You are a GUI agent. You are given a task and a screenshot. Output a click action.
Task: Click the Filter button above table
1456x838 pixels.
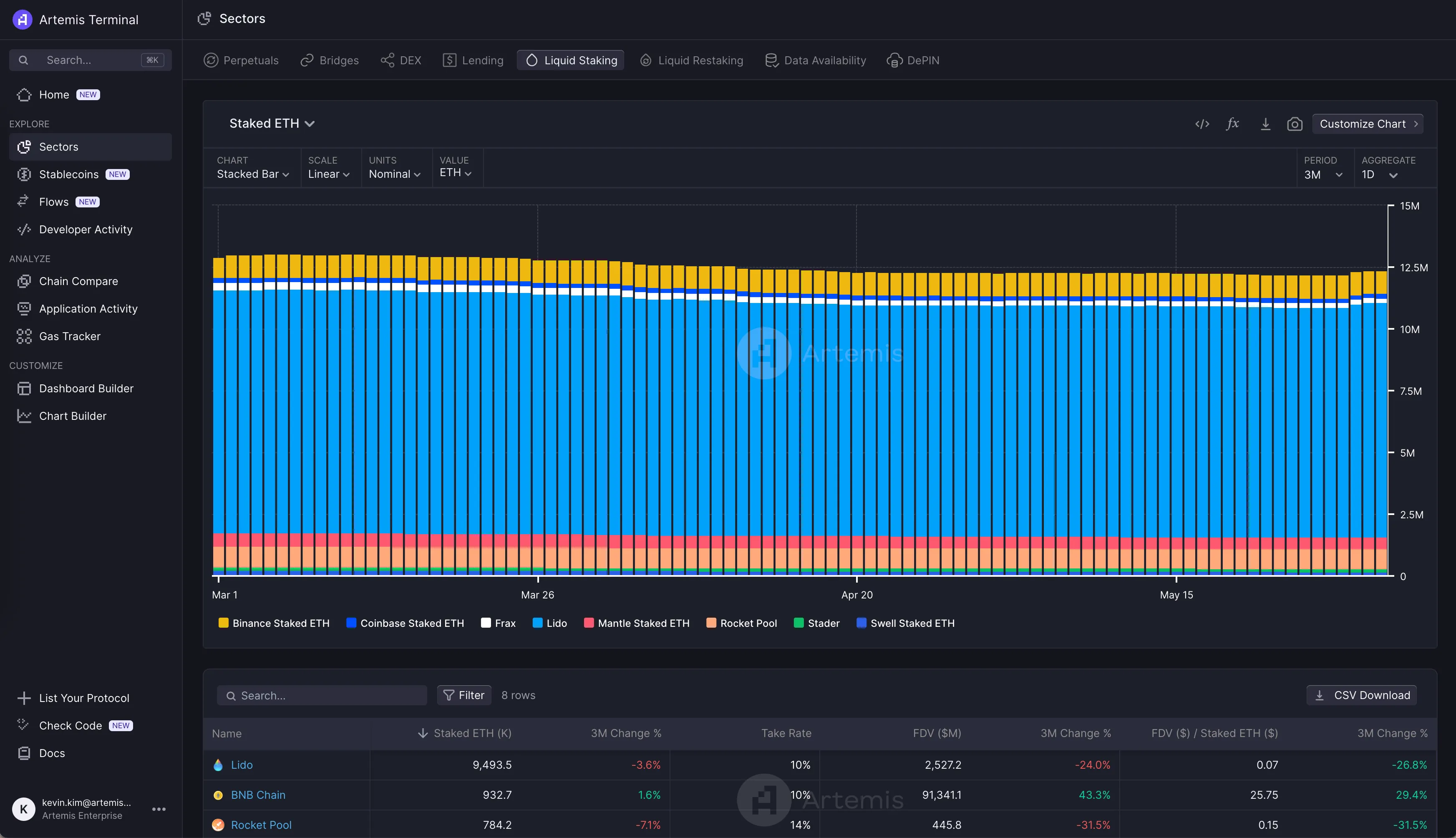pyautogui.click(x=464, y=695)
